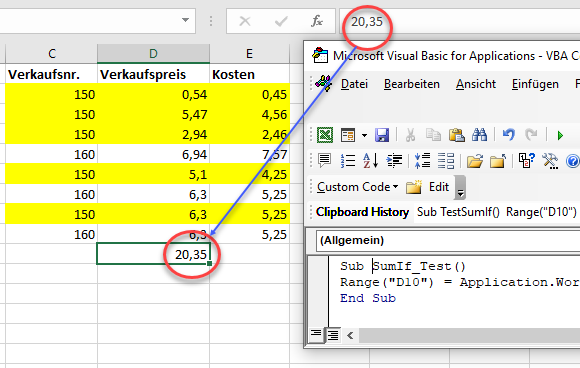Select the 'Sub TestSumIf()' clipboard entry
Viewport: 580px width, 368px height.
458,212
